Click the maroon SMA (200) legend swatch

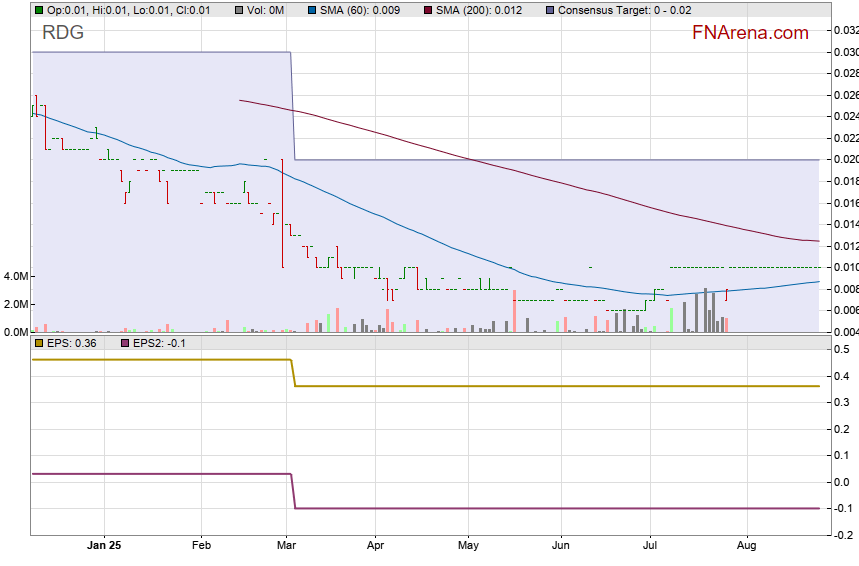pos(428,10)
